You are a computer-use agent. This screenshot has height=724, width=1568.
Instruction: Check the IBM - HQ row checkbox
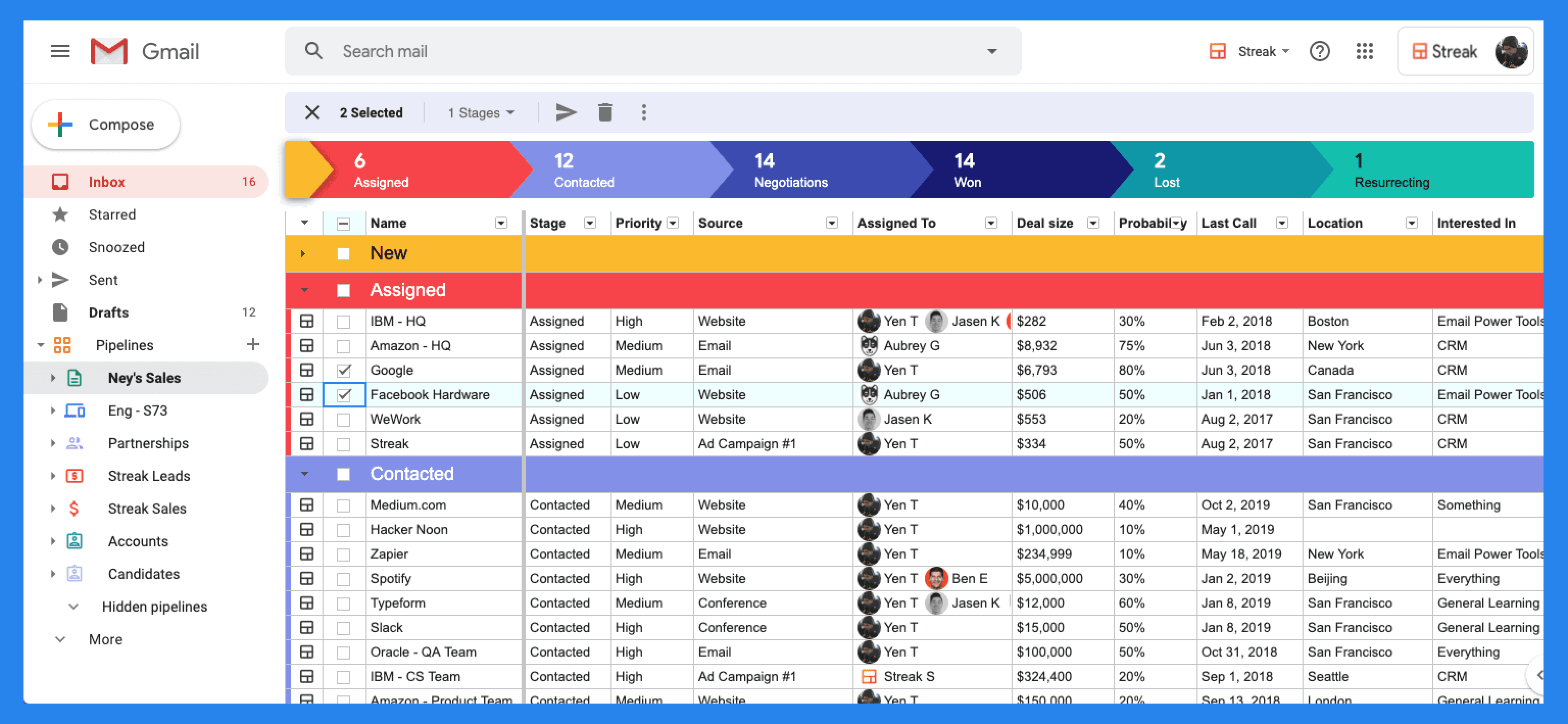pos(344,322)
